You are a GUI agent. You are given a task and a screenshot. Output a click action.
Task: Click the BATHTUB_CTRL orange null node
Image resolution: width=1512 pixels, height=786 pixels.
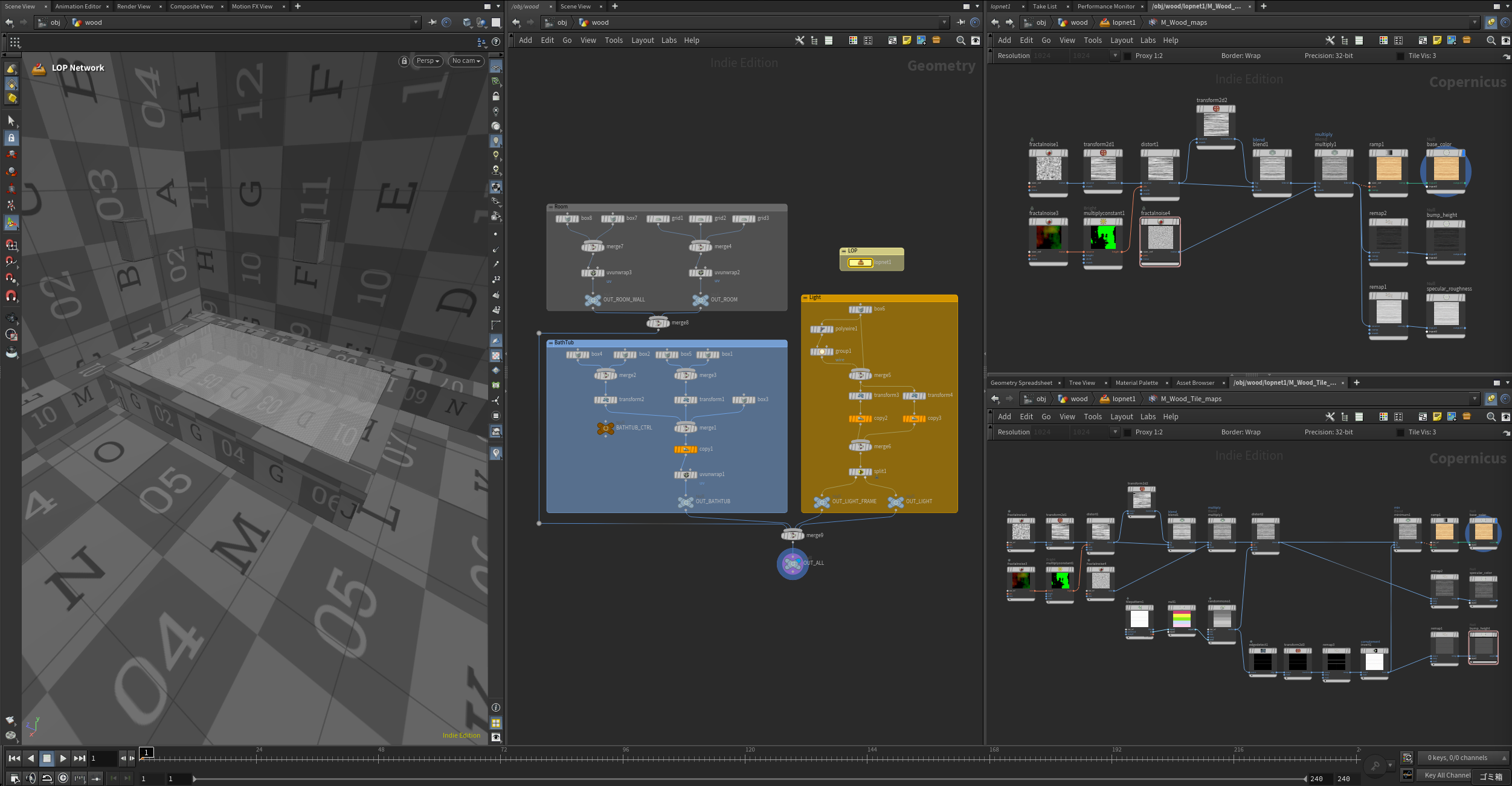coord(605,428)
